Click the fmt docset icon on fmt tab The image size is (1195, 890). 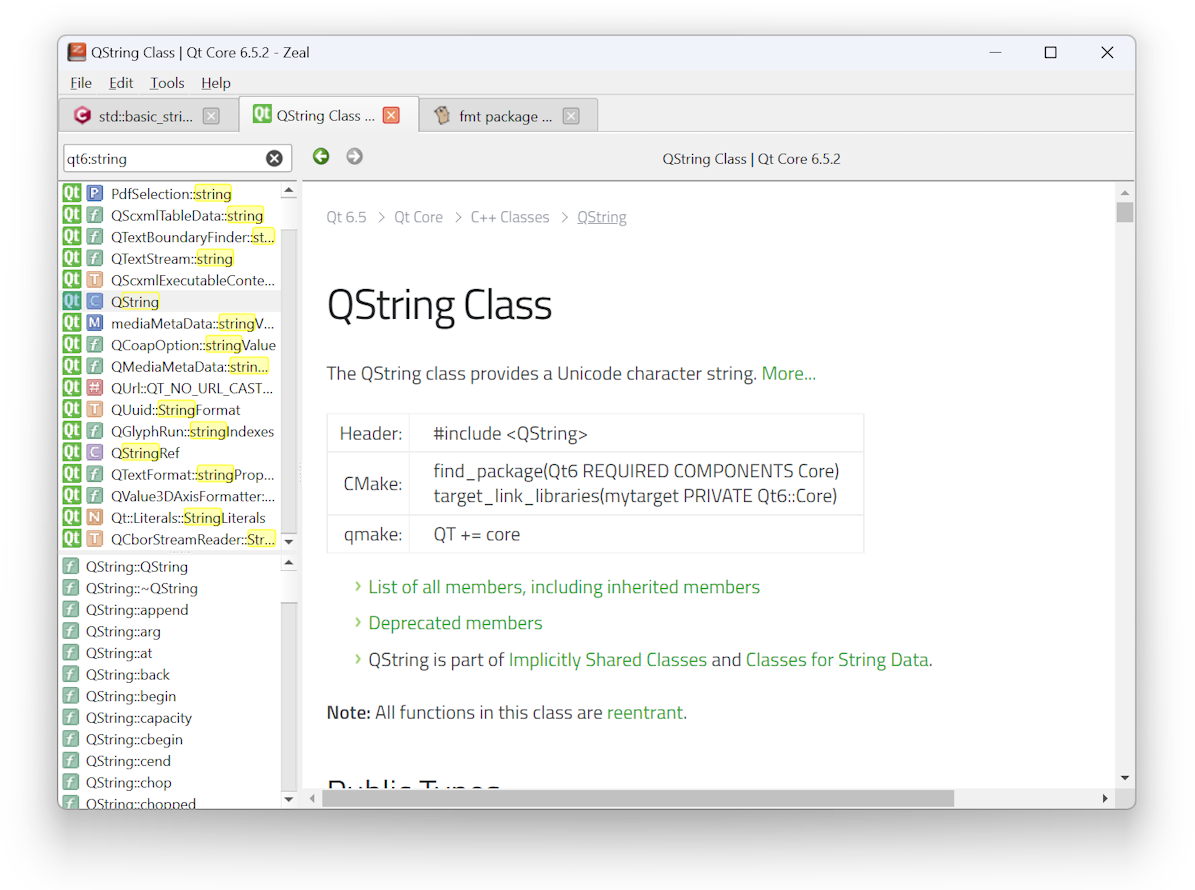439,115
